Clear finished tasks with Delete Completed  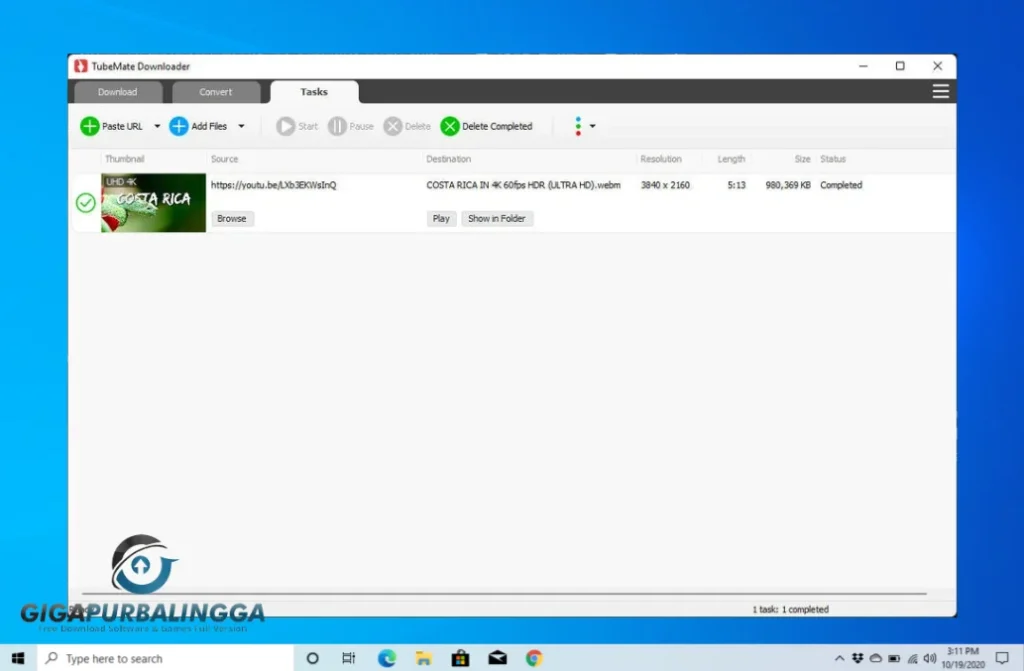click(x=487, y=126)
